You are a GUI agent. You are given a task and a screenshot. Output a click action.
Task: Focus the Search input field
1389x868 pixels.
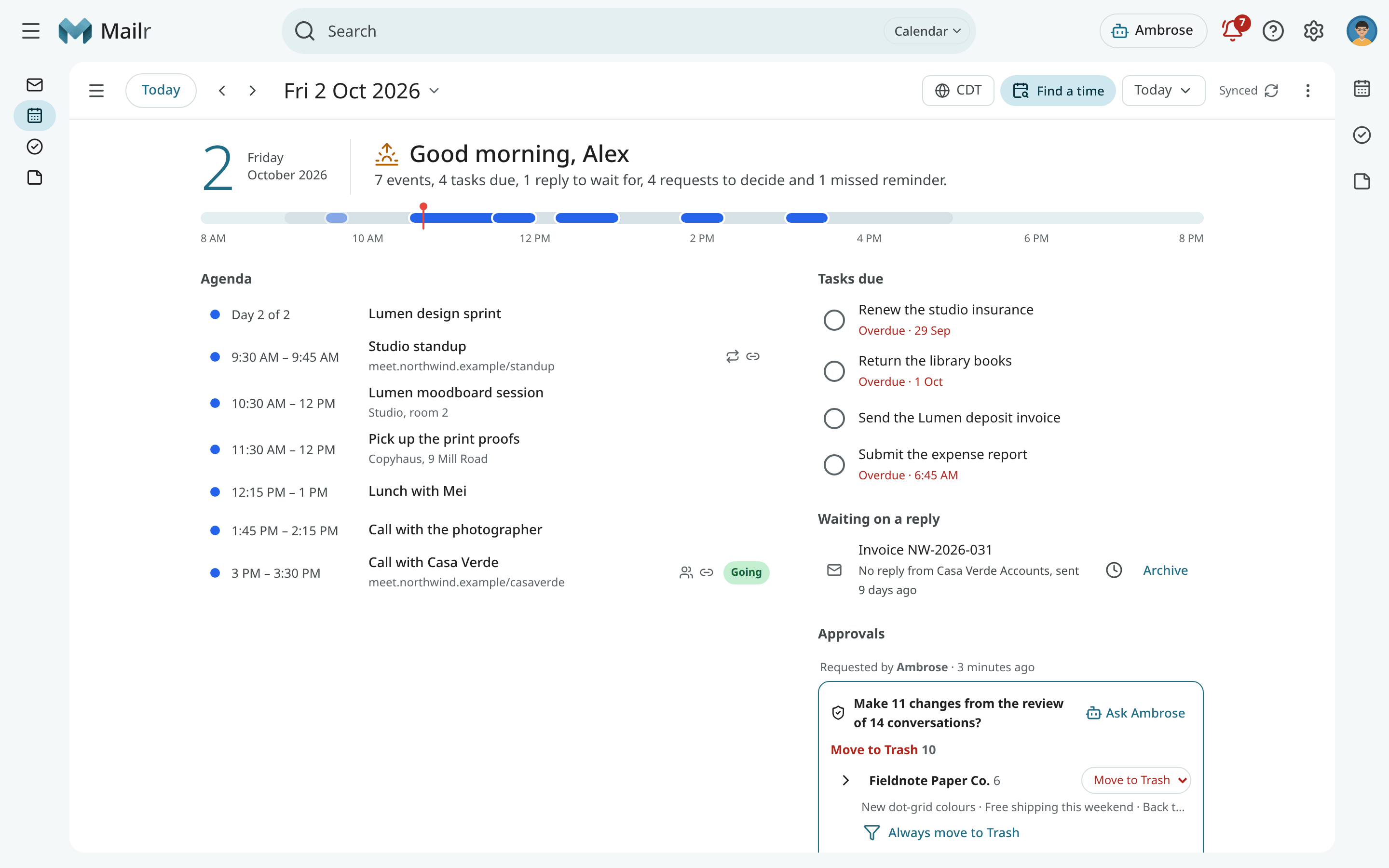tap(597, 31)
